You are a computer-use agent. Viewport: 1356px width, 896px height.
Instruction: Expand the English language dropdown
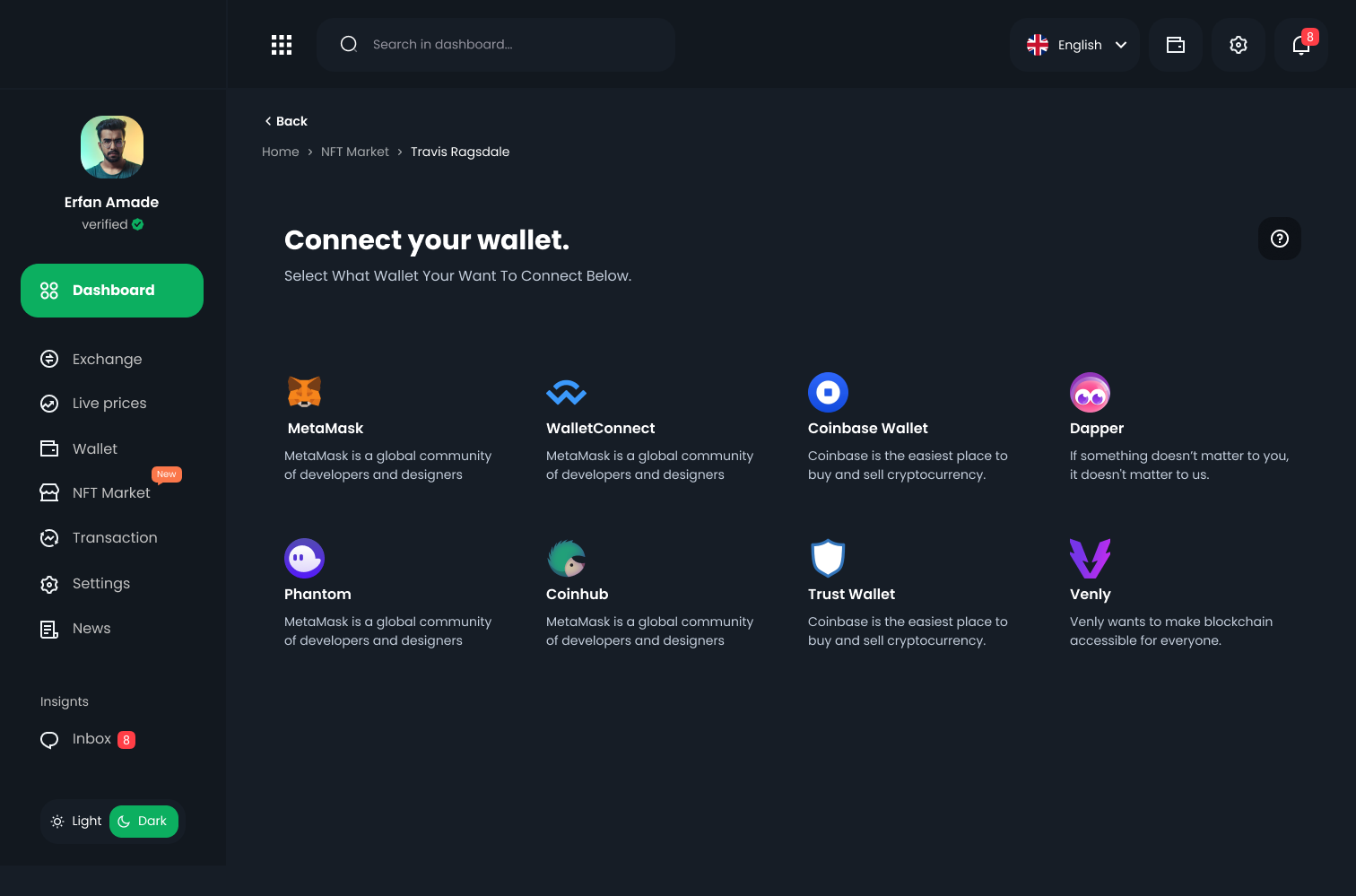pos(1074,45)
